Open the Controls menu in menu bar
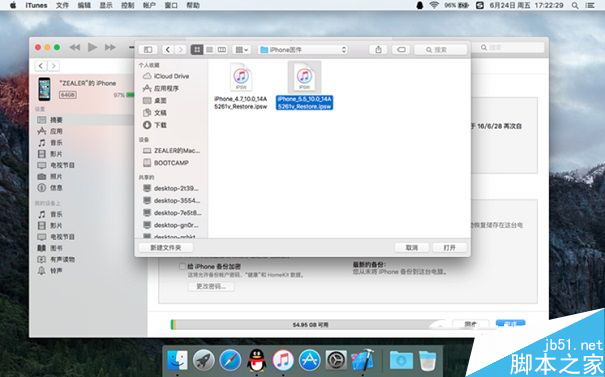Image resolution: width=605 pixels, height=377 pixels. [128, 5]
